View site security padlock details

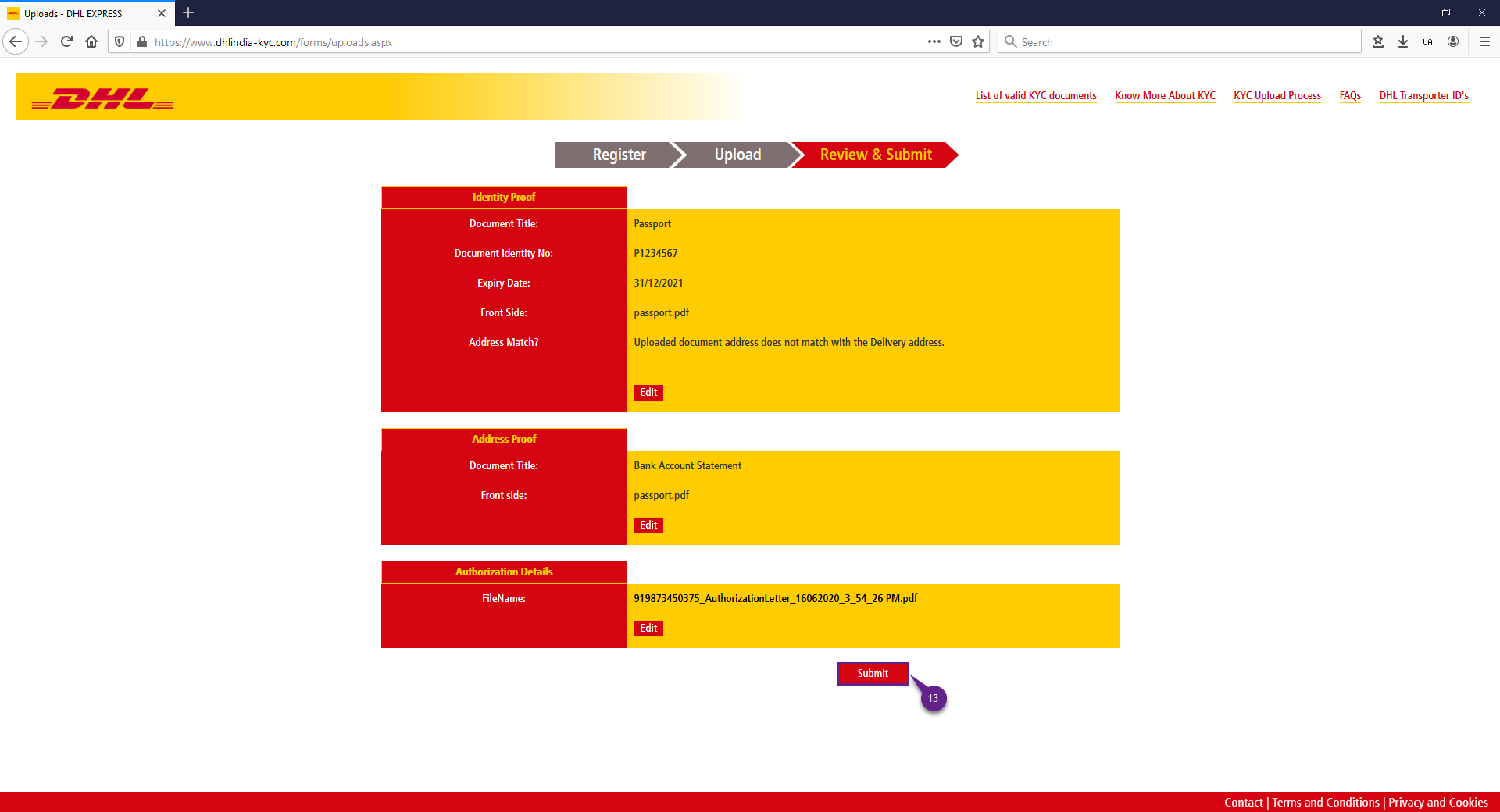pyautogui.click(x=141, y=41)
